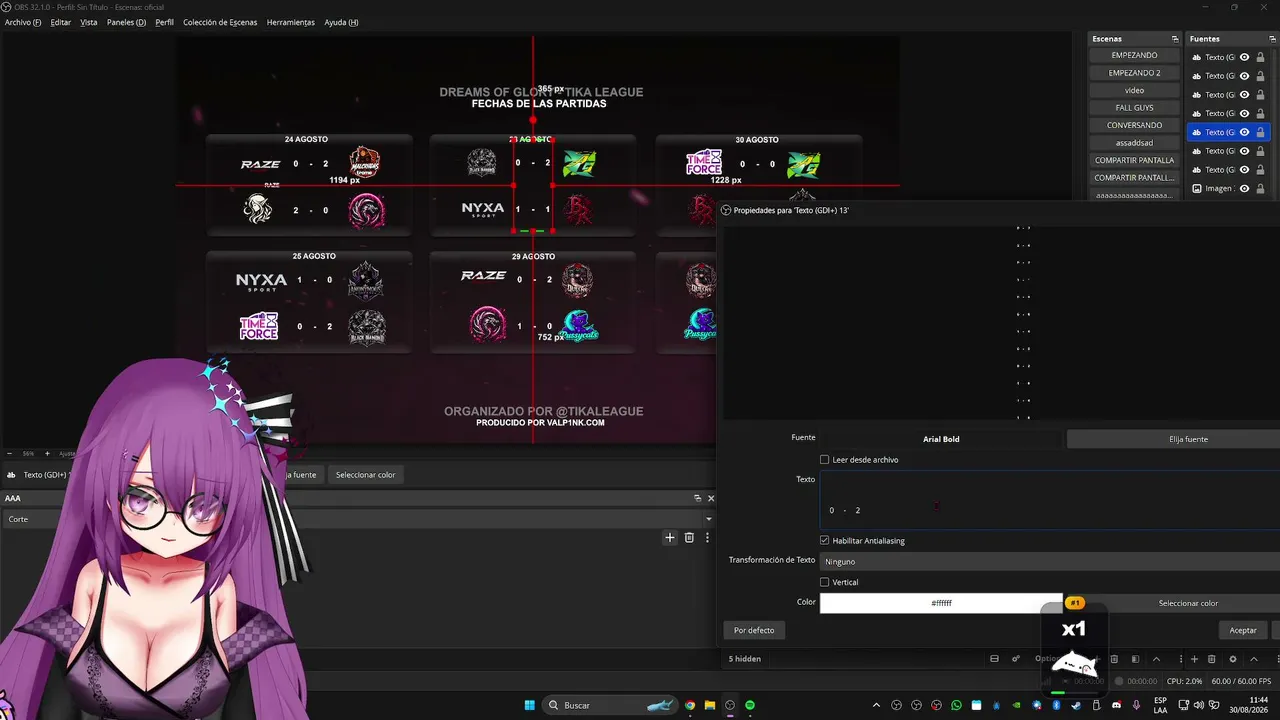Open Chrome from the taskbar
Viewport: 1280px width, 720px height.
click(690, 705)
